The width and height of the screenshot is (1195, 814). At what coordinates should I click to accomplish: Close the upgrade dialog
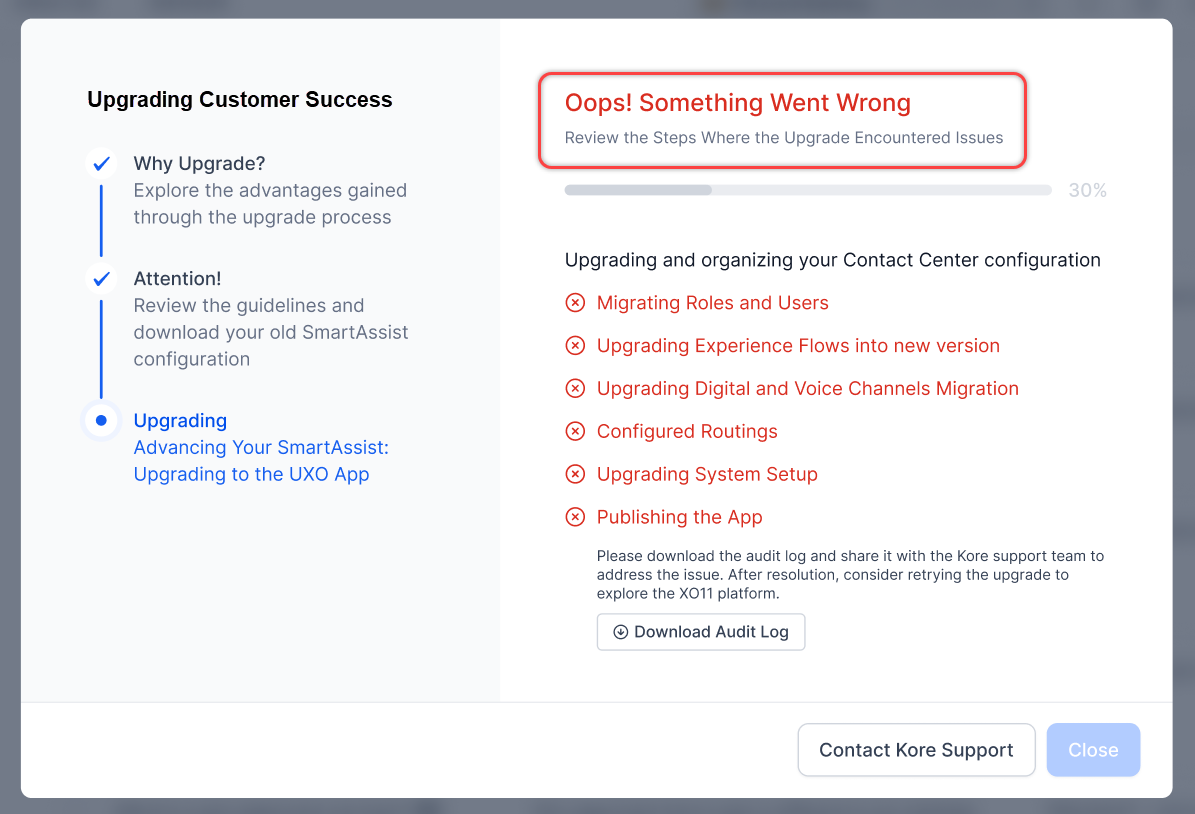(x=1093, y=750)
